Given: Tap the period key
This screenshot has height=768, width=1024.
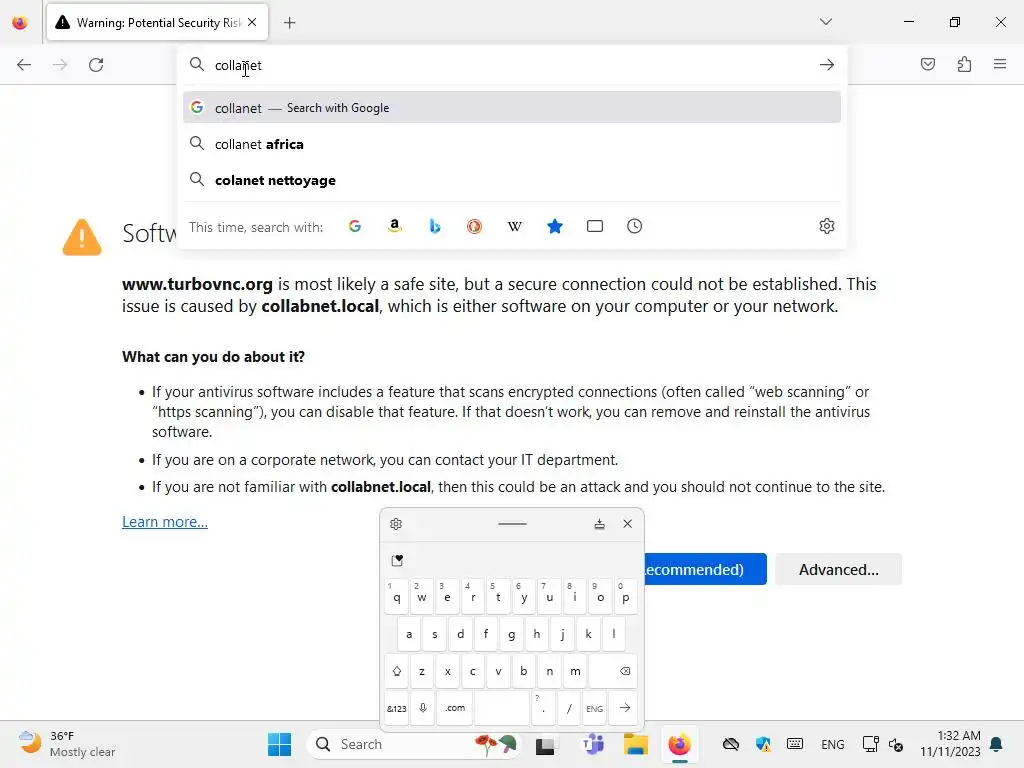Looking at the screenshot, I should pos(543,709).
